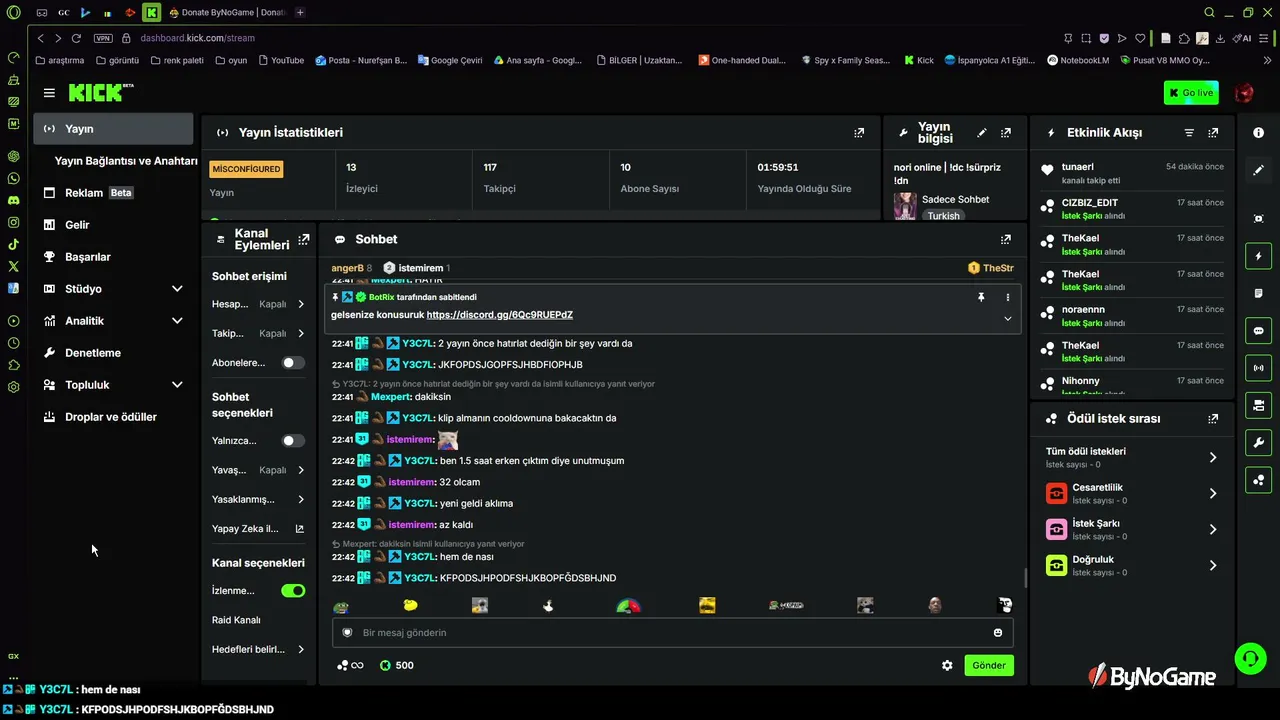Screen dimensions: 1280x720
Task: Open WhatsApp in Opera GX sidebar
Action: pos(13,178)
